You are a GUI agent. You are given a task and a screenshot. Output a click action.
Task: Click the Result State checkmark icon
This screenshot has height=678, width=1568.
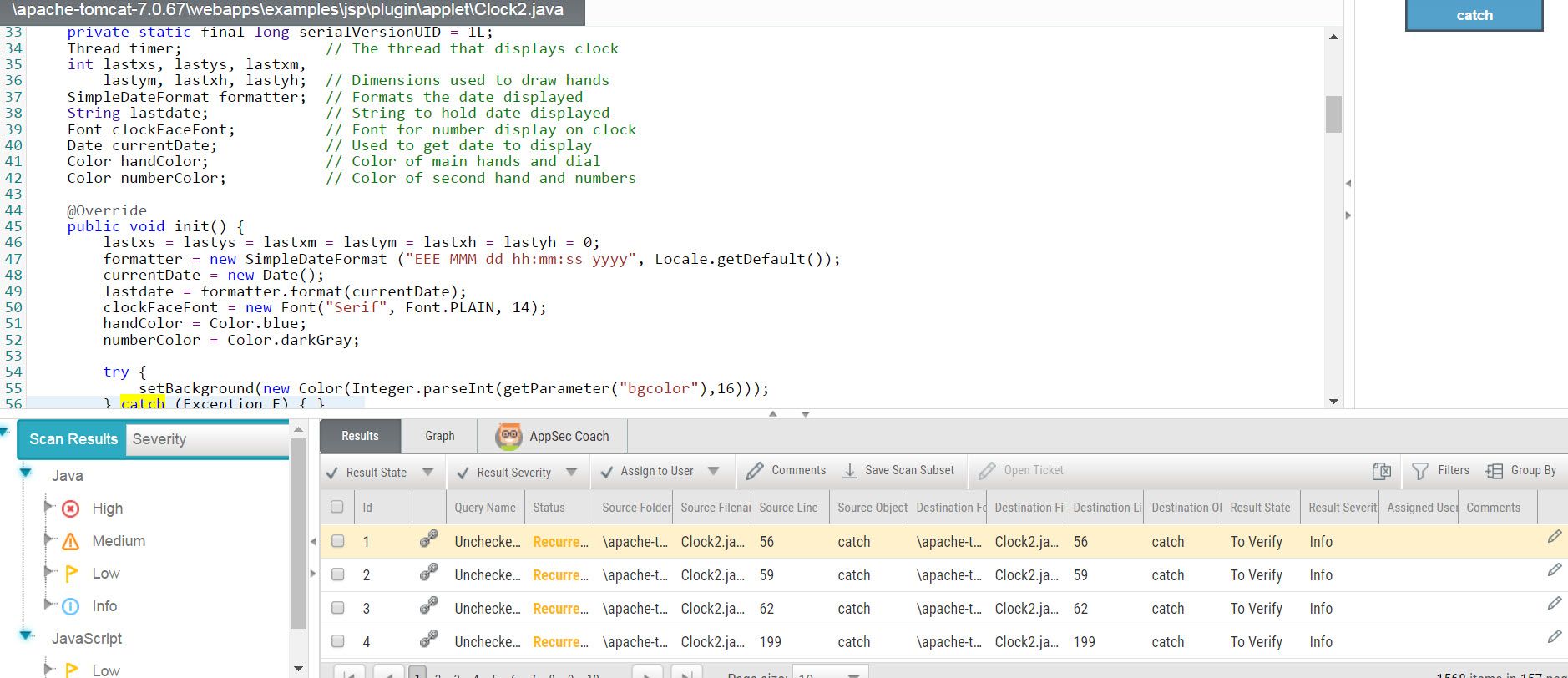pyautogui.click(x=331, y=473)
